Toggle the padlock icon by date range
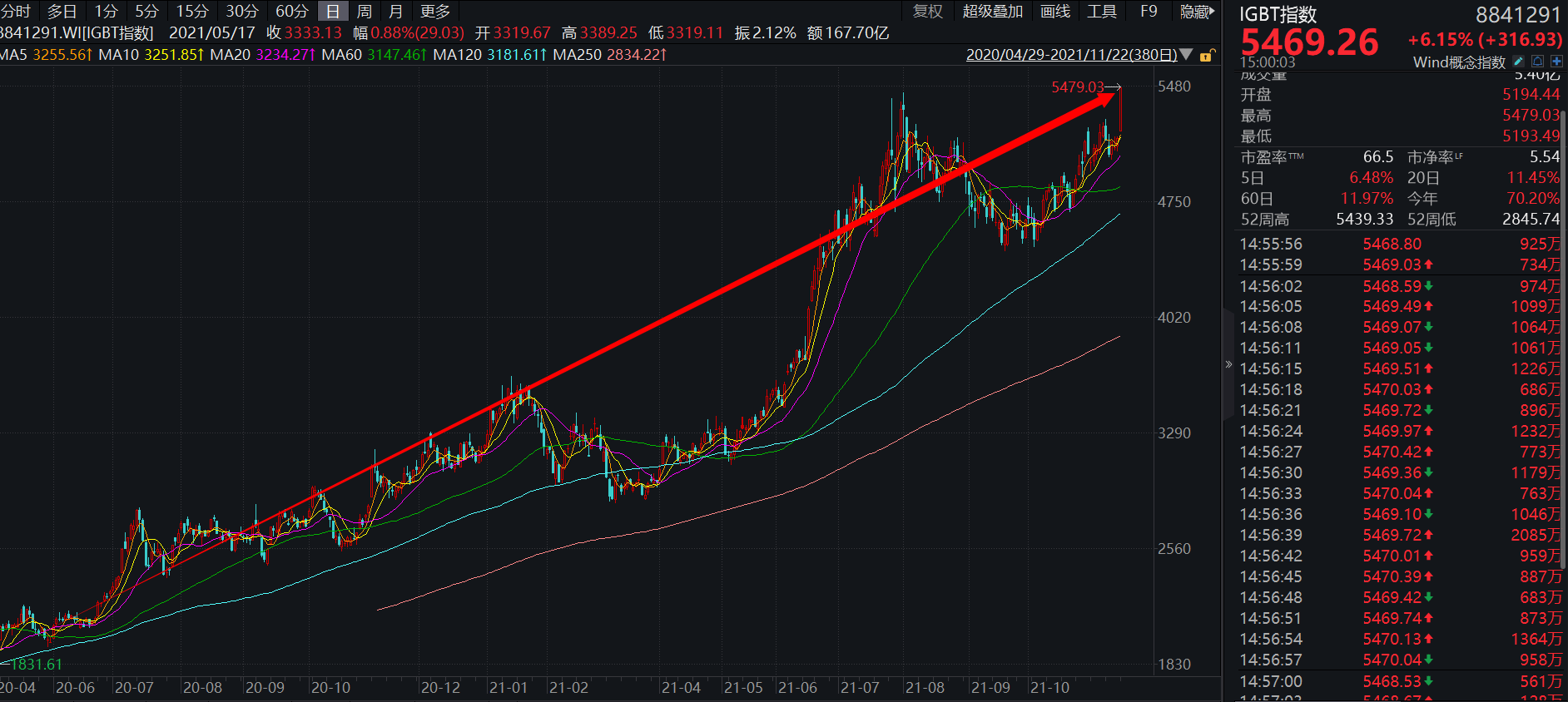Screen dimensions: 1568x702 pyautogui.click(x=1207, y=56)
